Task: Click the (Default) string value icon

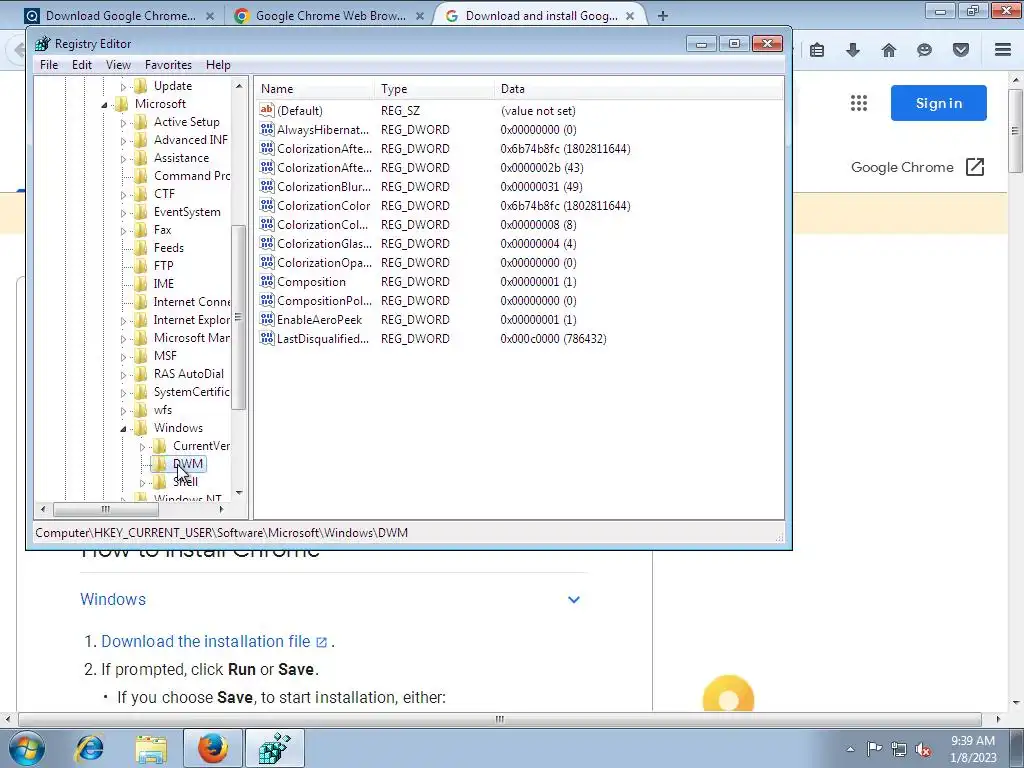Action: tap(266, 110)
